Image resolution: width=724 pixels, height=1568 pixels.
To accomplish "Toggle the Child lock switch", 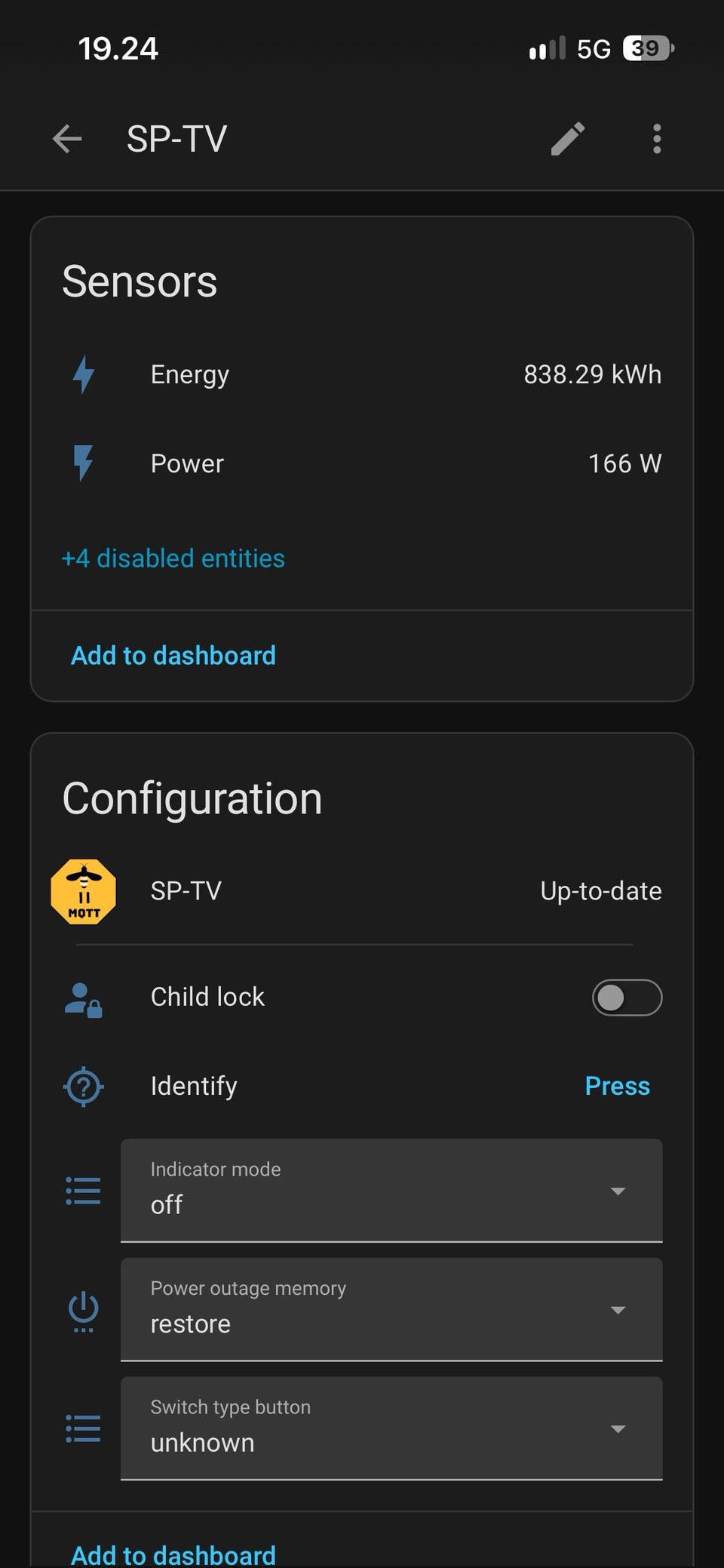I will pos(627,998).
